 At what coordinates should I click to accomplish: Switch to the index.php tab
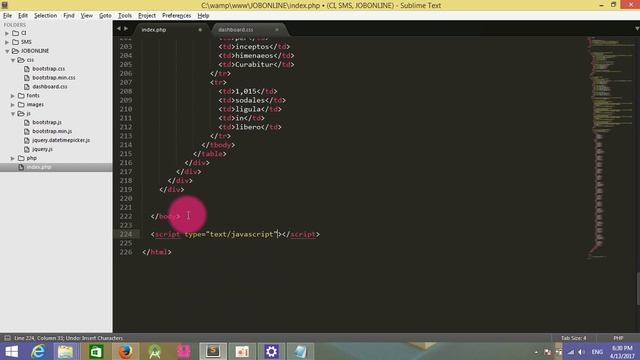(154, 30)
